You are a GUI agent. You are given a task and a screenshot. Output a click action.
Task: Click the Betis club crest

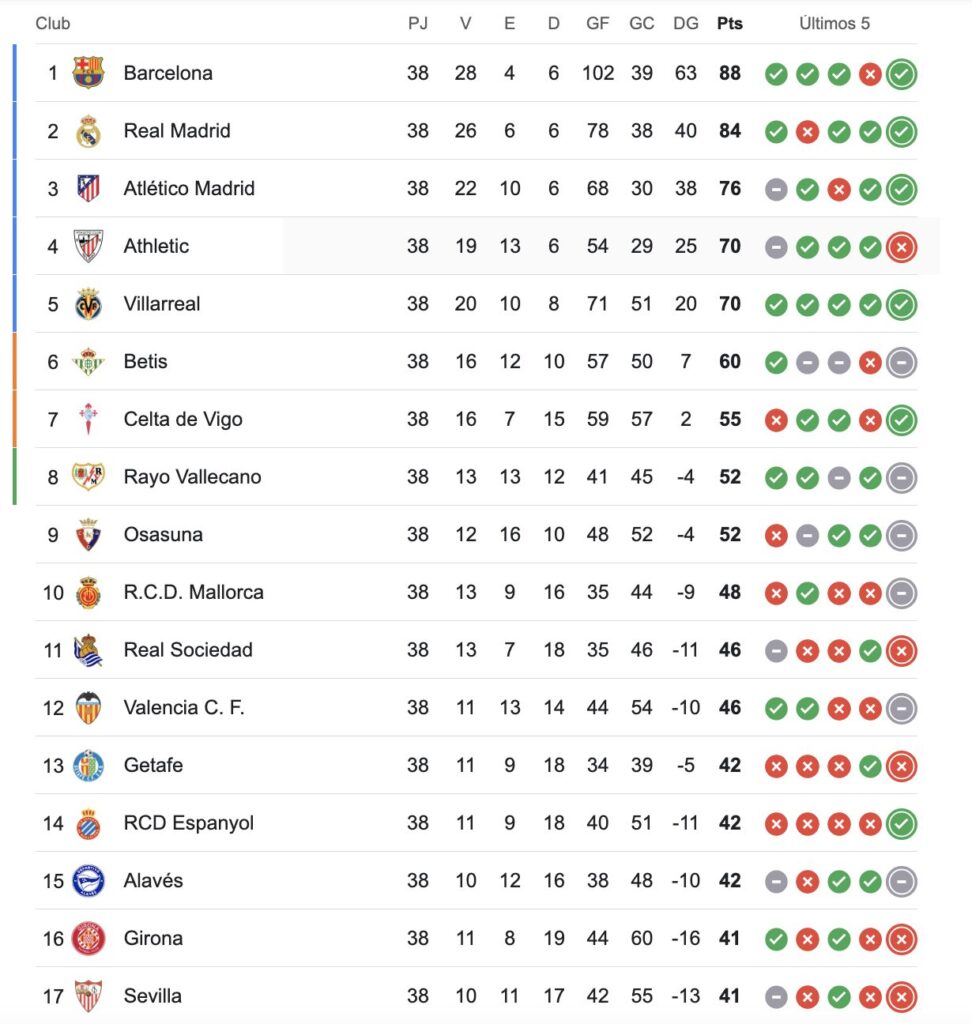click(88, 361)
